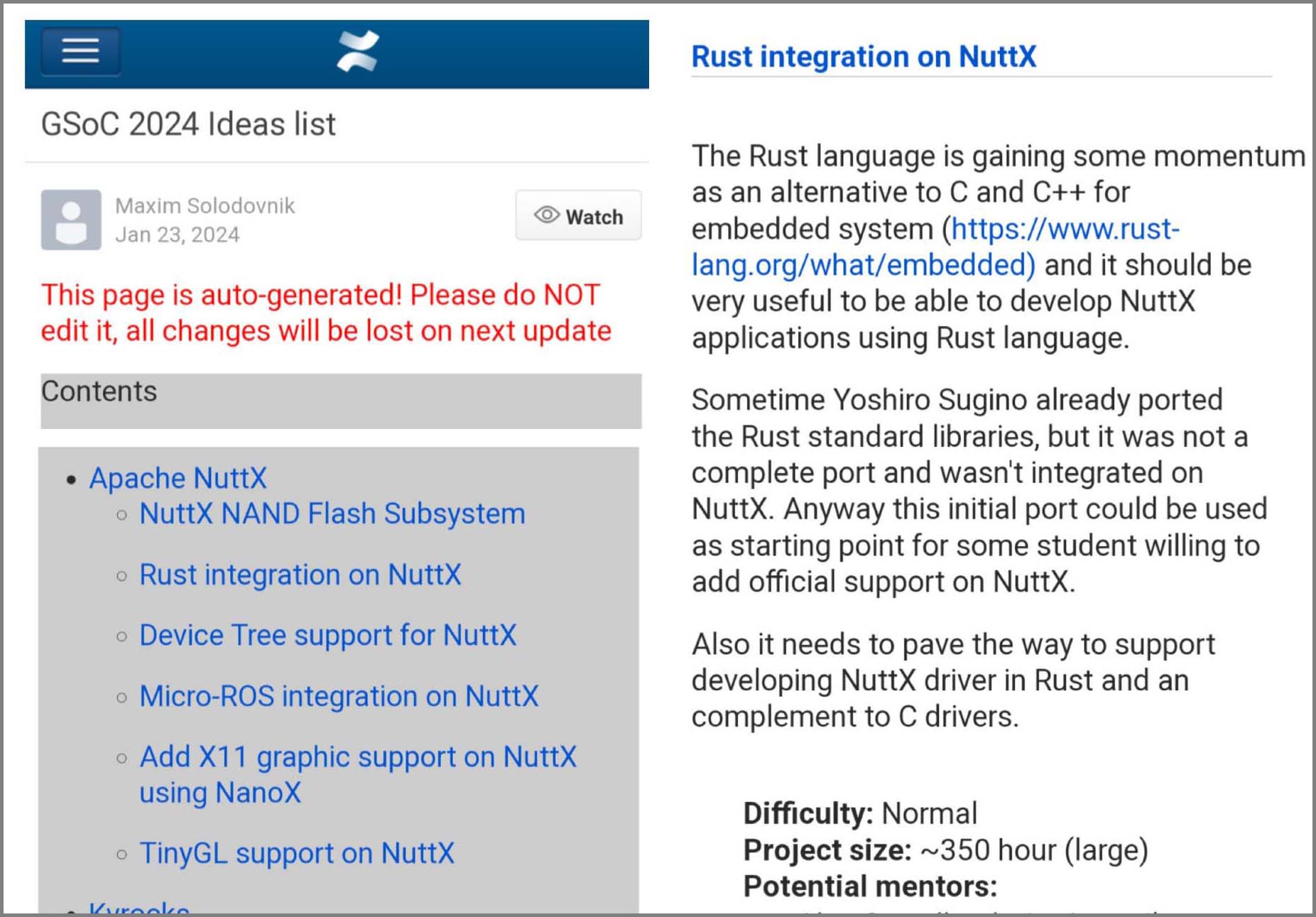1316x917 pixels.
Task: Click the Confluence logo in header
Action: pos(358,51)
